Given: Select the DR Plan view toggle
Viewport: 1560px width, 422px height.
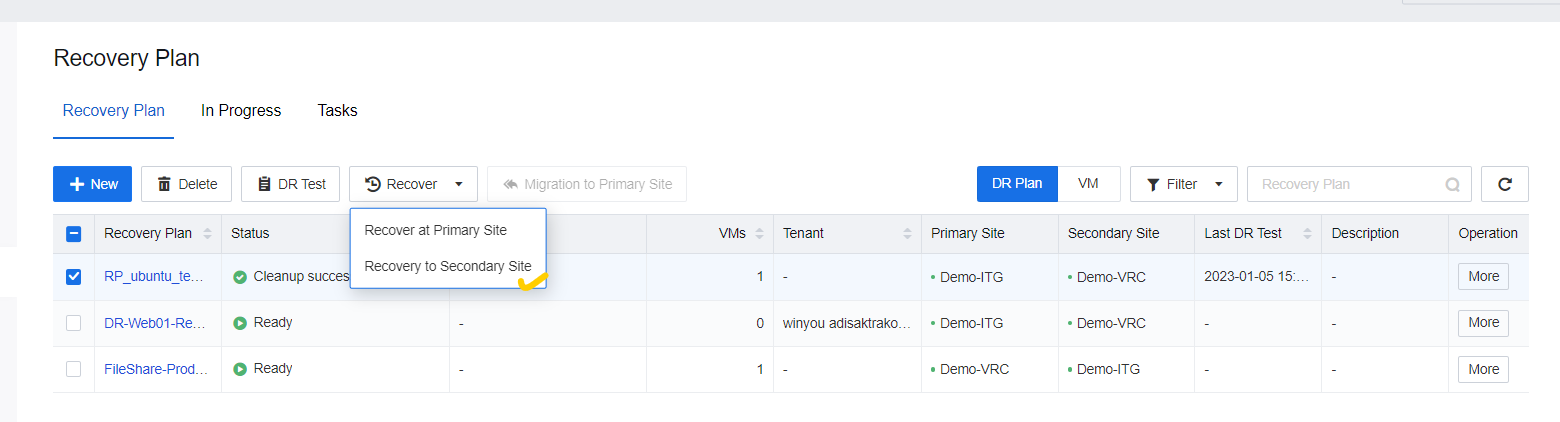Looking at the screenshot, I should pyautogui.click(x=1017, y=184).
